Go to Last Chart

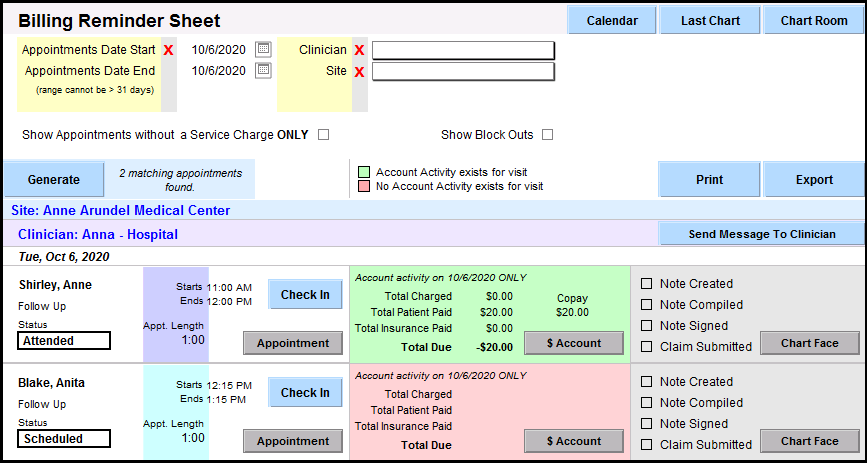click(710, 20)
